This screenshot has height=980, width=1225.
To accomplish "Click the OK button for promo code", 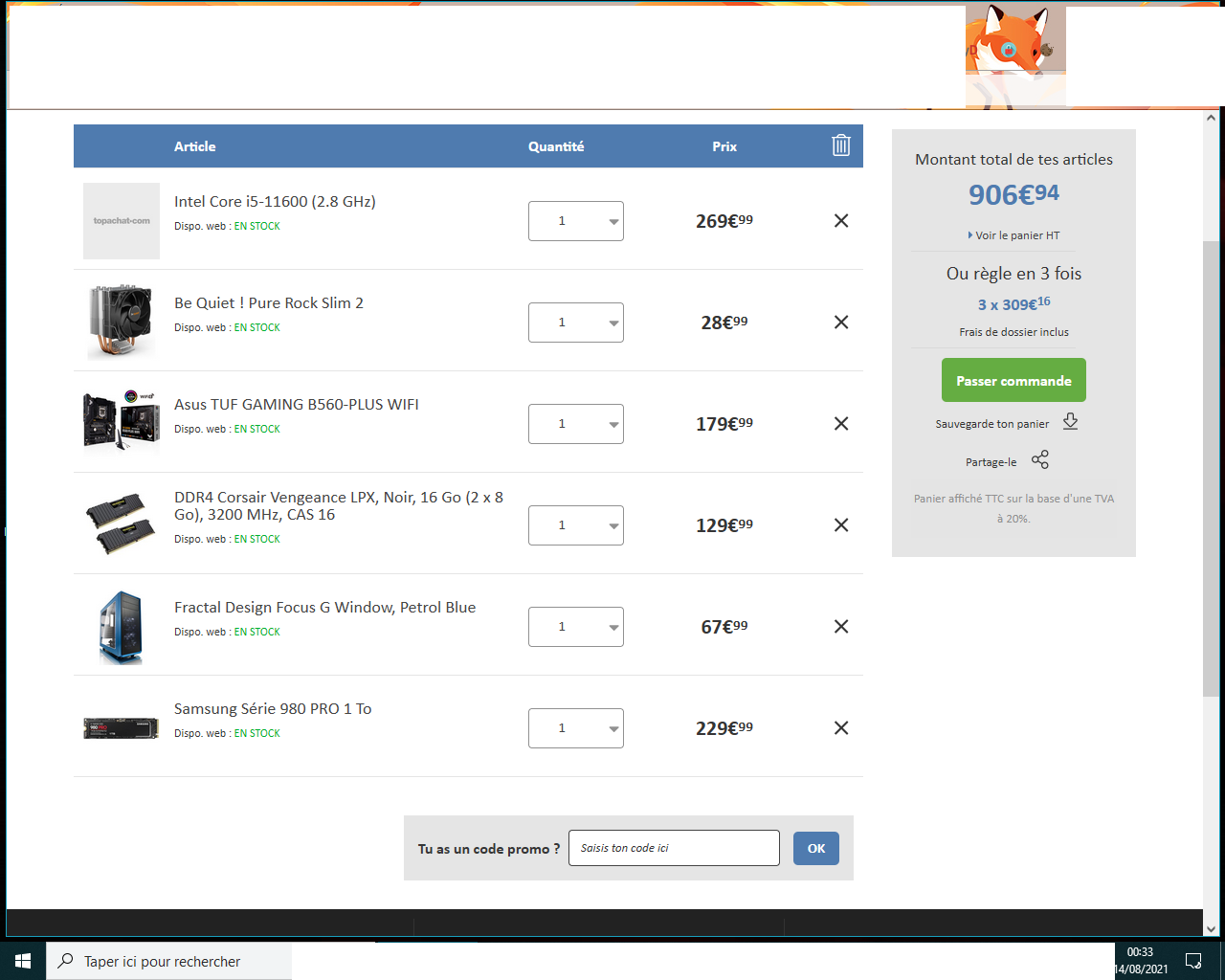I will (816, 848).
